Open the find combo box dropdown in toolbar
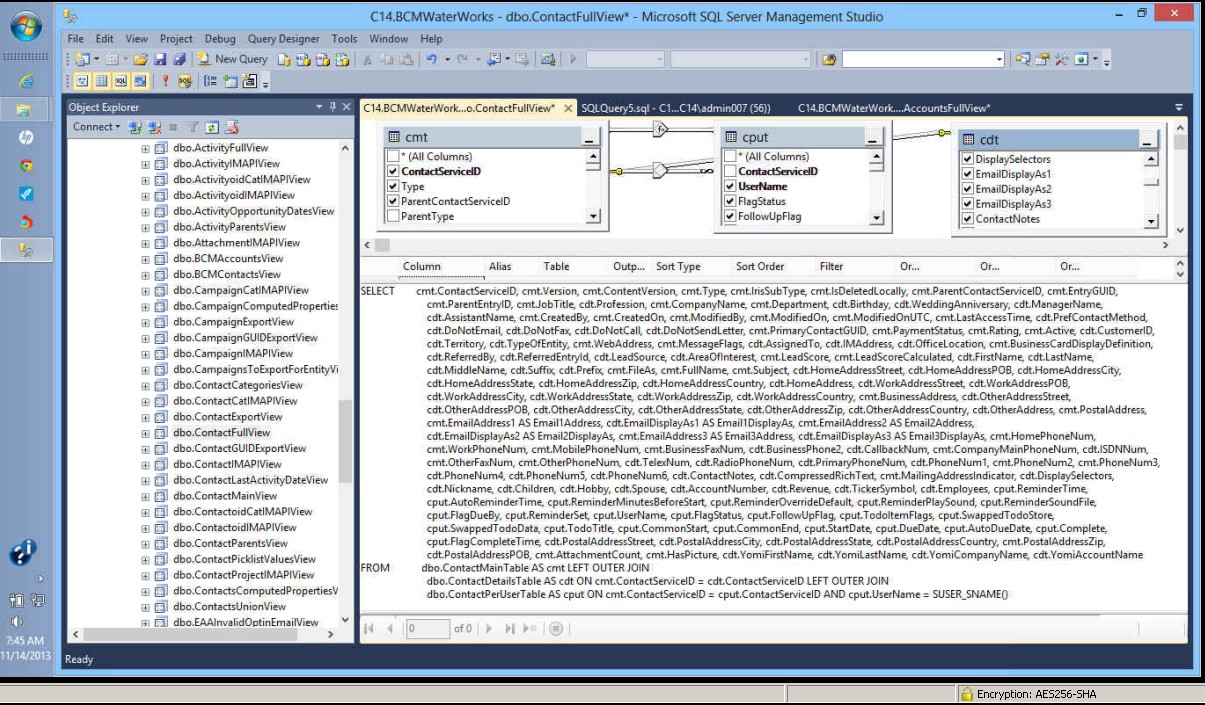 [x=999, y=60]
